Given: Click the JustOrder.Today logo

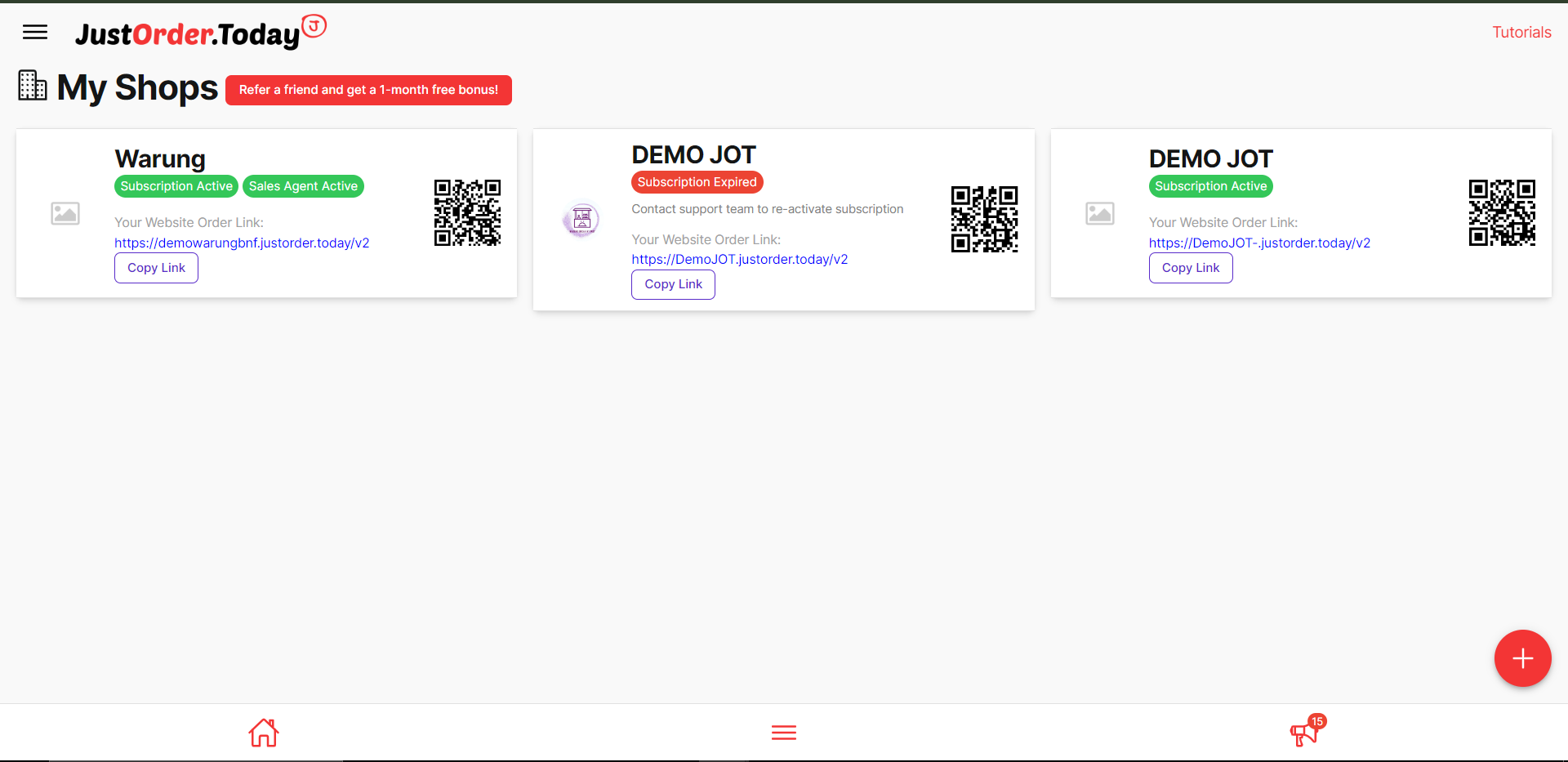Looking at the screenshot, I should pyautogui.click(x=201, y=33).
